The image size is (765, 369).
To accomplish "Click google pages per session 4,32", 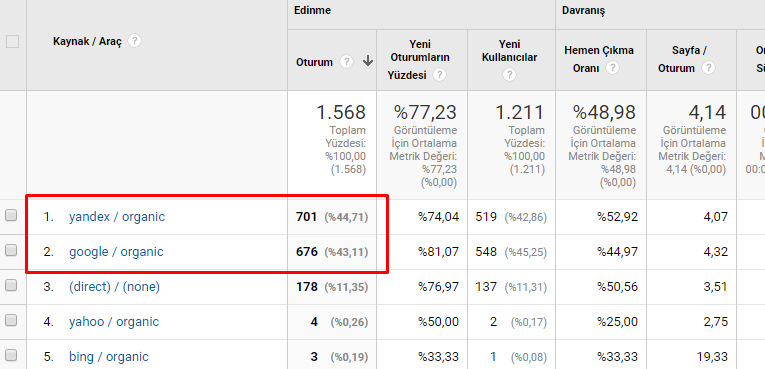I will click(715, 252).
